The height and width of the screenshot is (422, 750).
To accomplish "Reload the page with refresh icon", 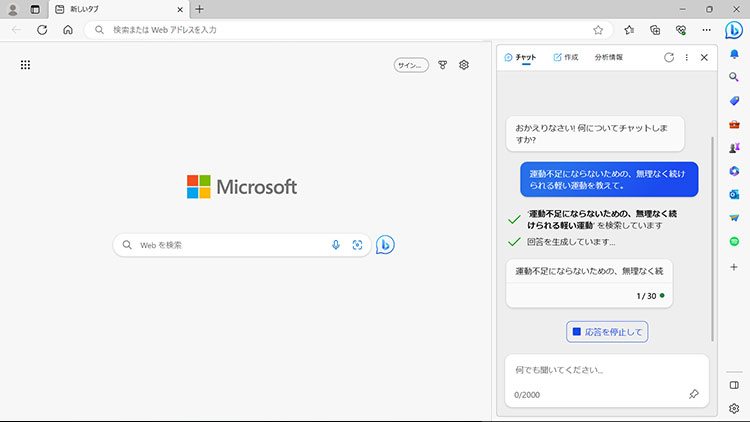I will pos(42,30).
